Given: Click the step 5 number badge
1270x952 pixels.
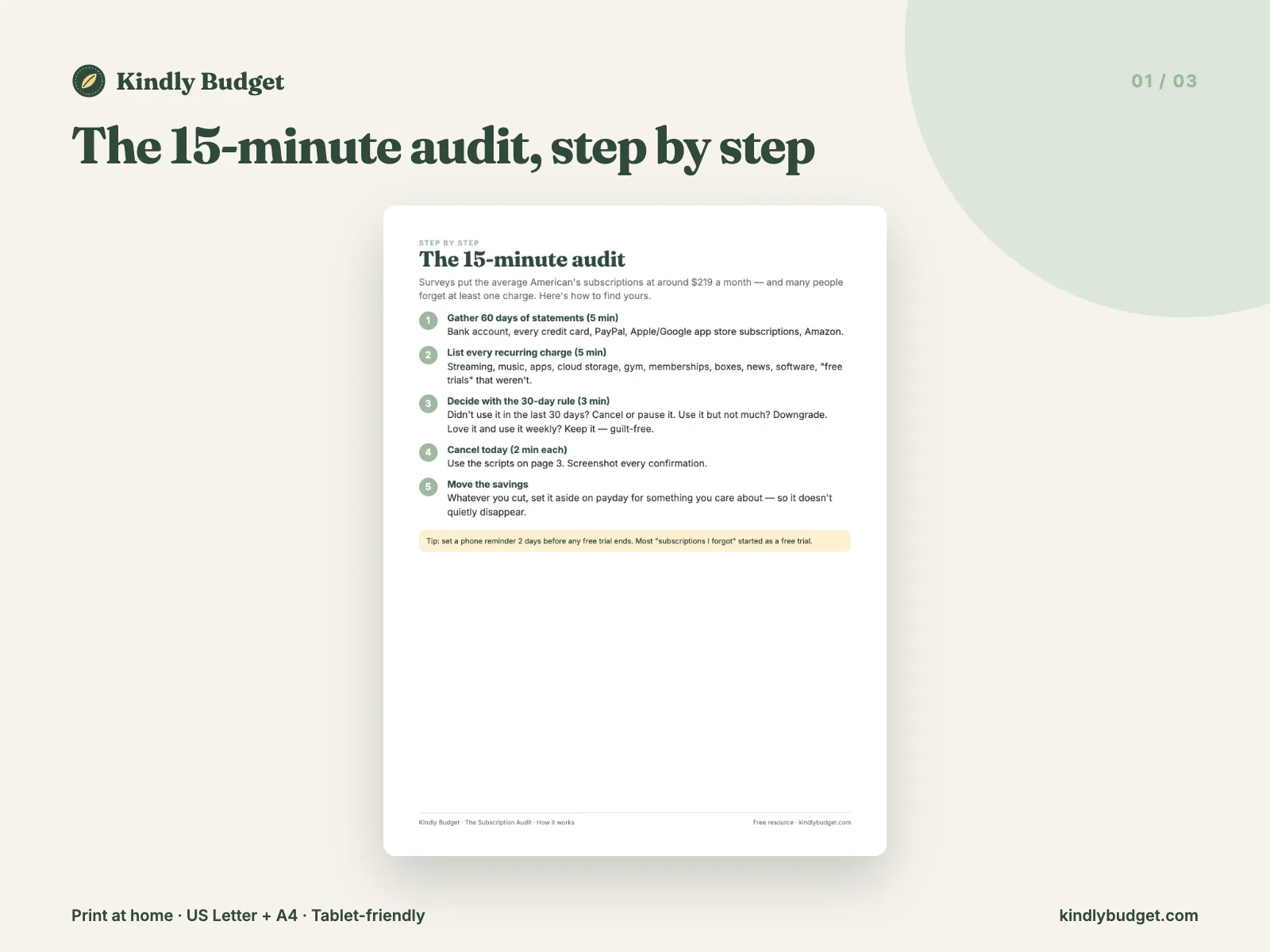Looking at the screenshot, I should coord(429,486).
